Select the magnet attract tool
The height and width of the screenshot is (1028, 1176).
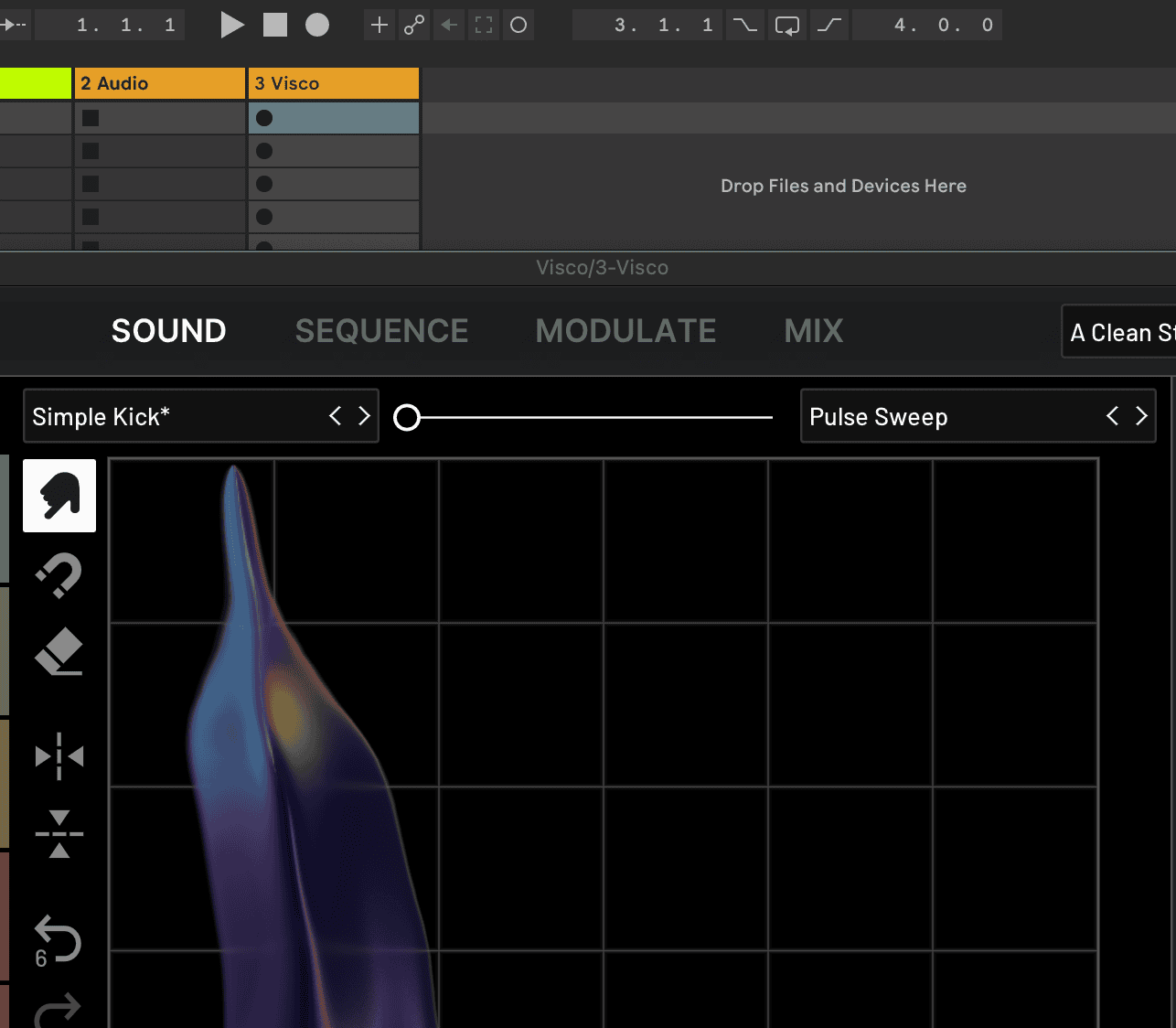(59, 576)
